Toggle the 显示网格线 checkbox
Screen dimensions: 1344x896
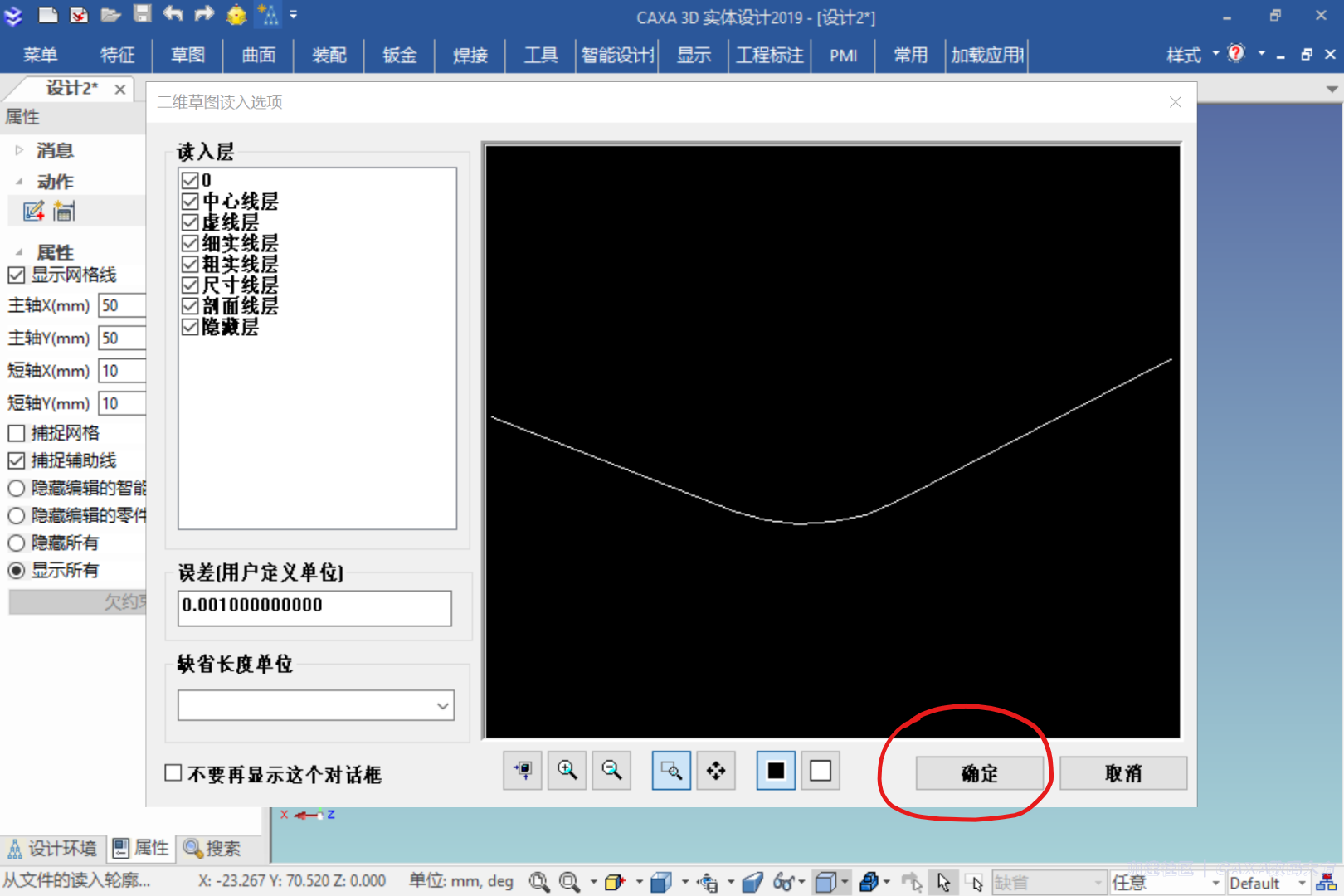coord(17,275)
